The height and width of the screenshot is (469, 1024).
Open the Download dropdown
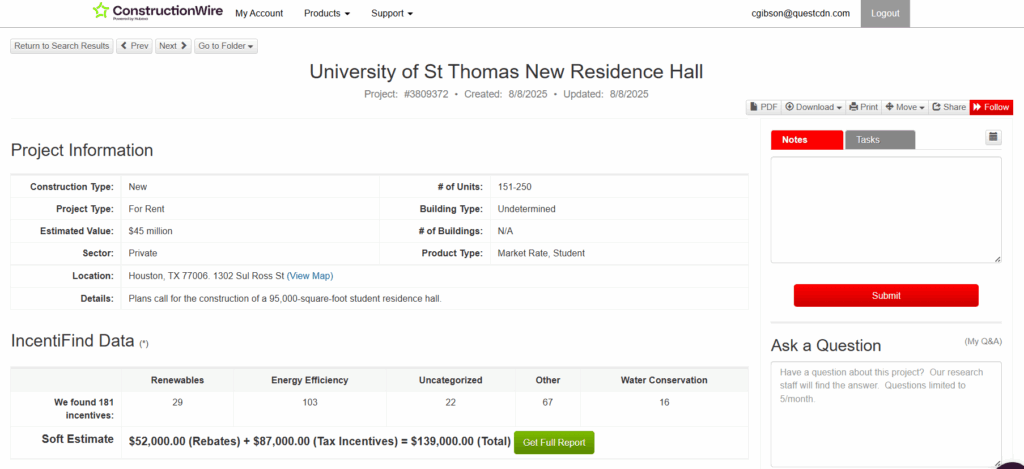(x=814, y=107)
